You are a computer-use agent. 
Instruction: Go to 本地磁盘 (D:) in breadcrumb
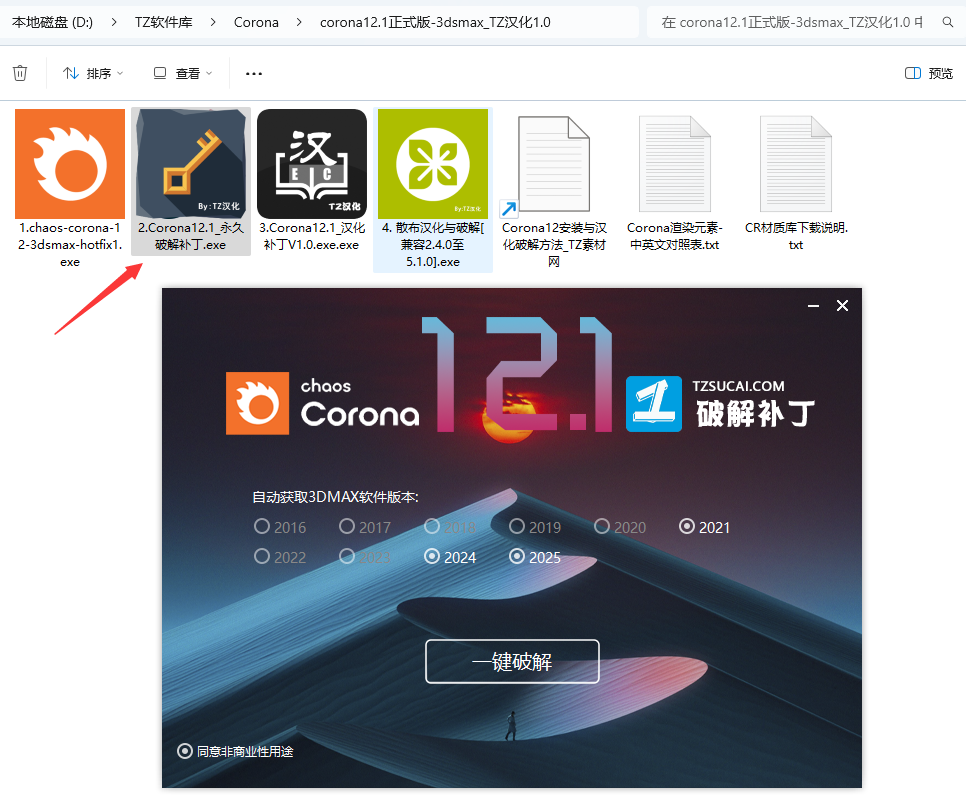[x=52, y=22]
